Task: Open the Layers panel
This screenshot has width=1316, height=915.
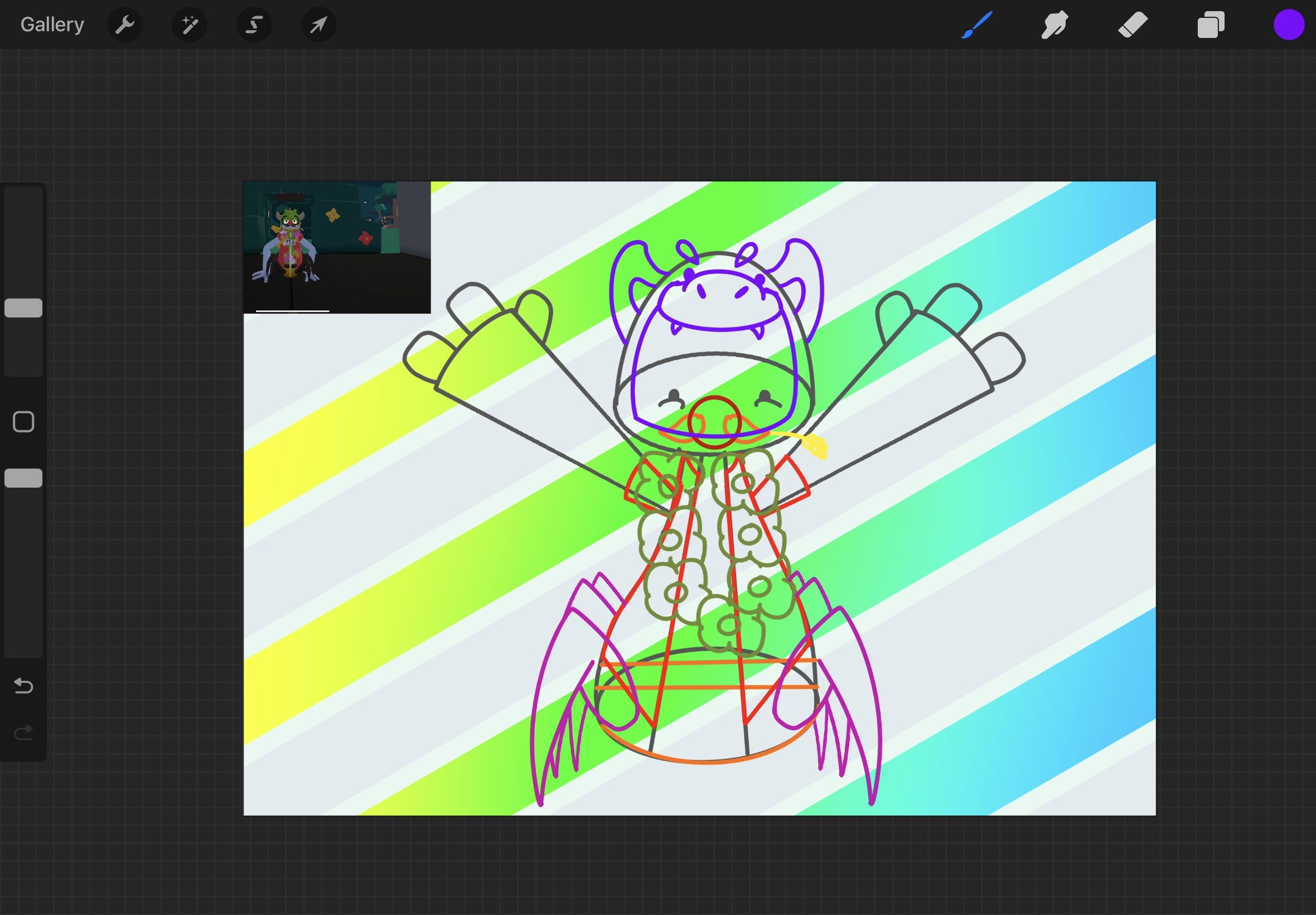Action: (x=1211, y=25)
